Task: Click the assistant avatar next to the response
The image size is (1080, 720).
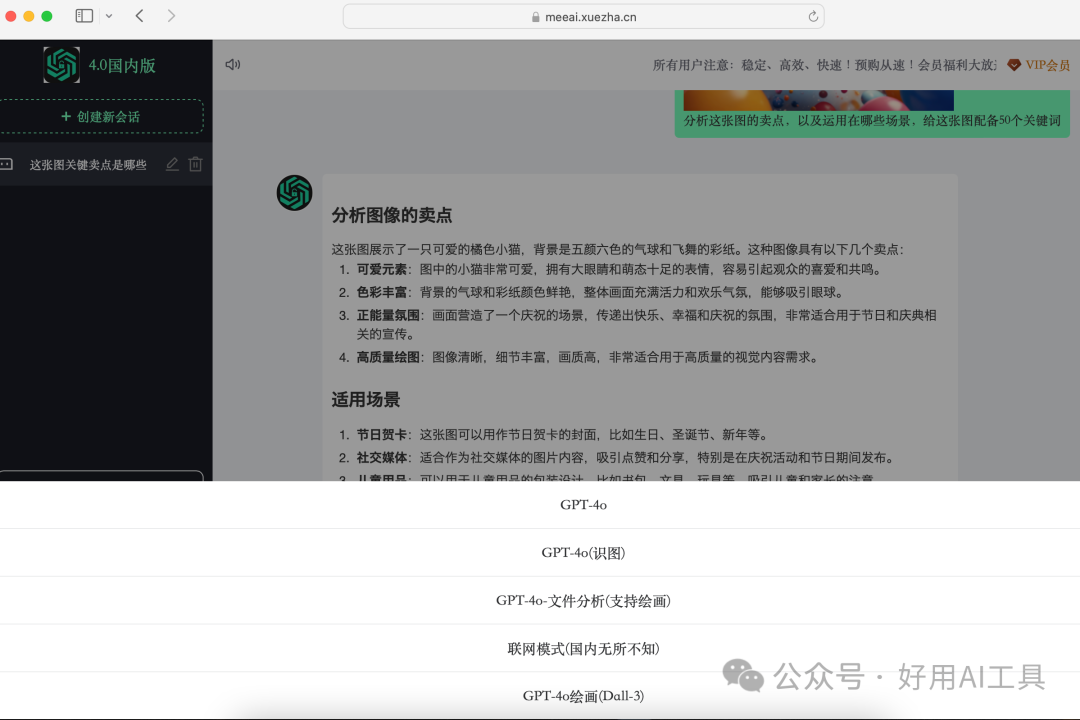Action: pyautogui.click(x=294, y=194)
